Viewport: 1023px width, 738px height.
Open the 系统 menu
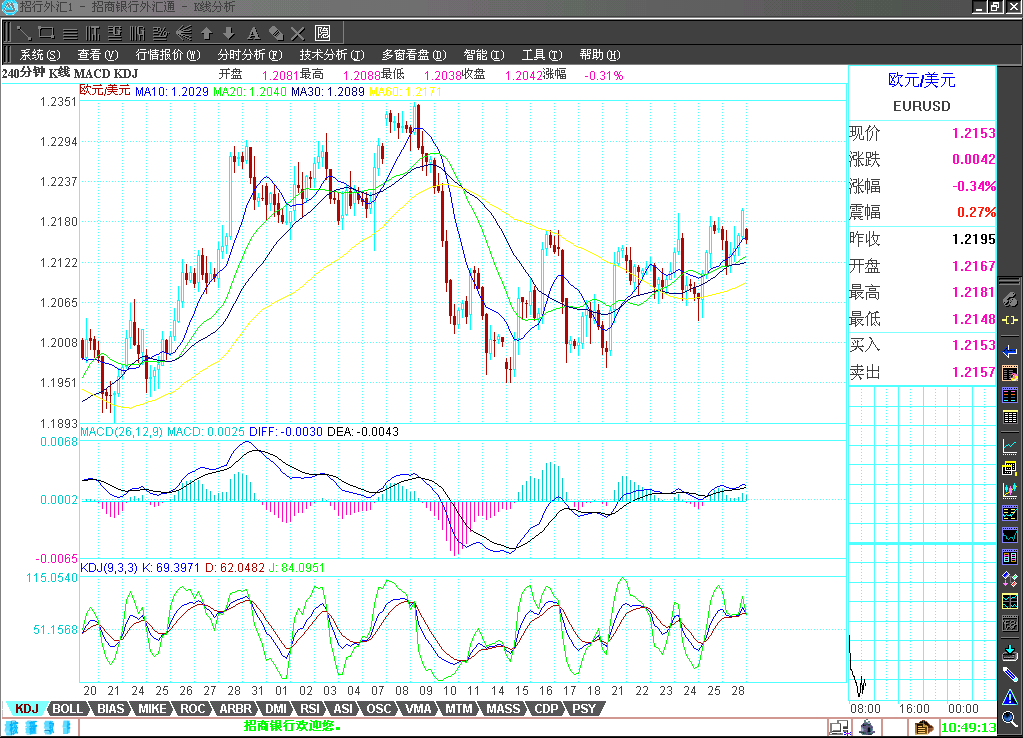pos(40,55)
